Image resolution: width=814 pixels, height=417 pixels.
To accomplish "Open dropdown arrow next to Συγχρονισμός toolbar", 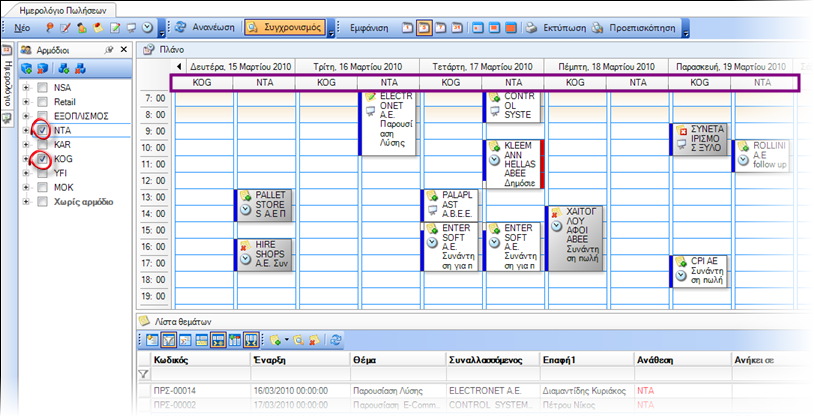I will click(x=331, y=33).
